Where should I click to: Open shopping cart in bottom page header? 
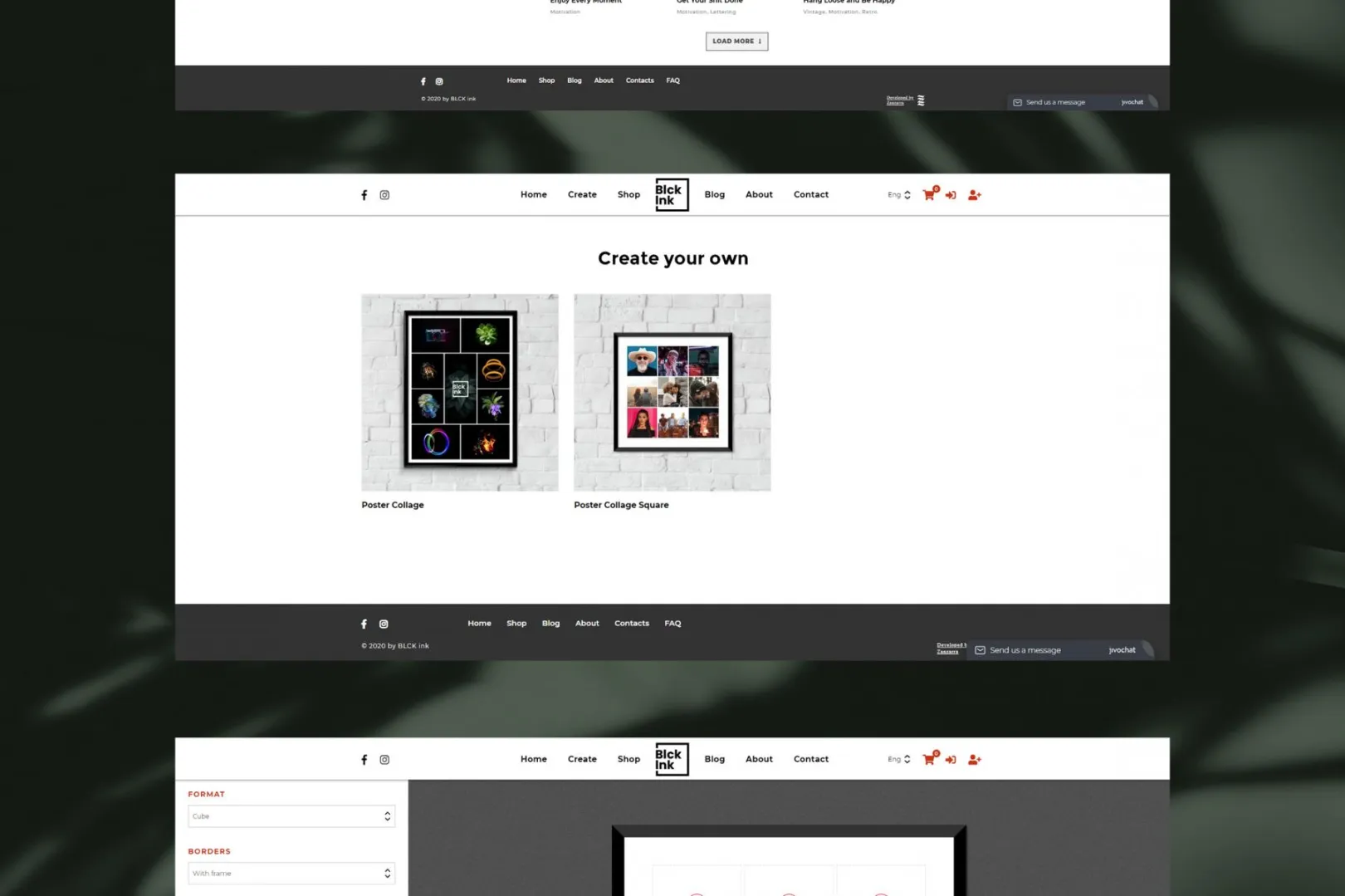coord(929,759)
